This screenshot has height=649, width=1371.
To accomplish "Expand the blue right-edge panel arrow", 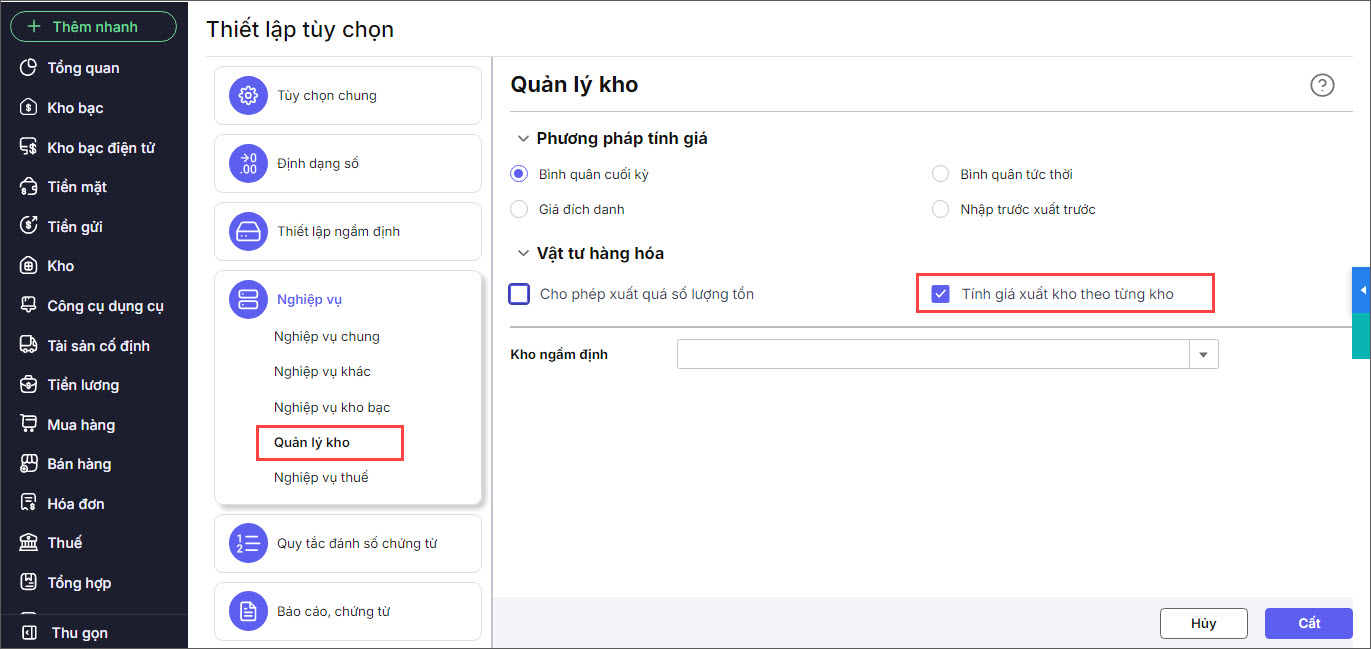I will tap(1361, 290).
